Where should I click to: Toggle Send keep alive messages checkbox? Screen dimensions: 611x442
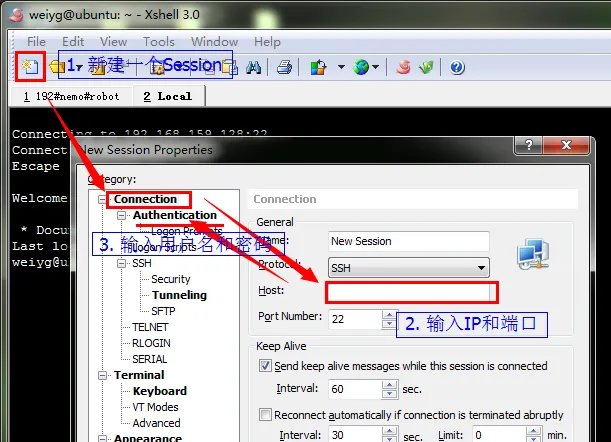pyautogui.click(x=265, y=366)
